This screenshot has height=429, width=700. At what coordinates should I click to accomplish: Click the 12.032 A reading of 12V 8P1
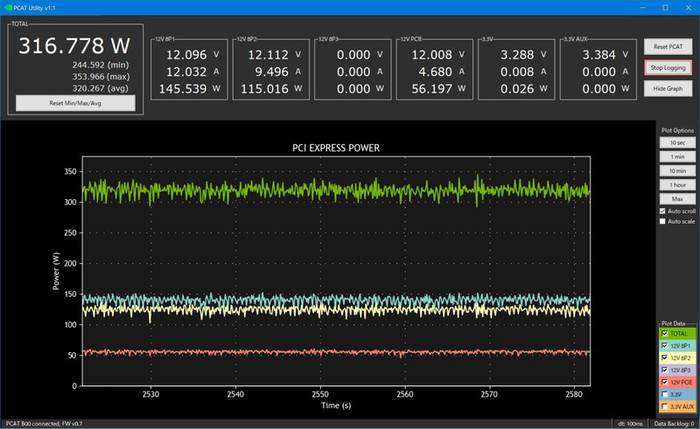click(x=192, y=72)
